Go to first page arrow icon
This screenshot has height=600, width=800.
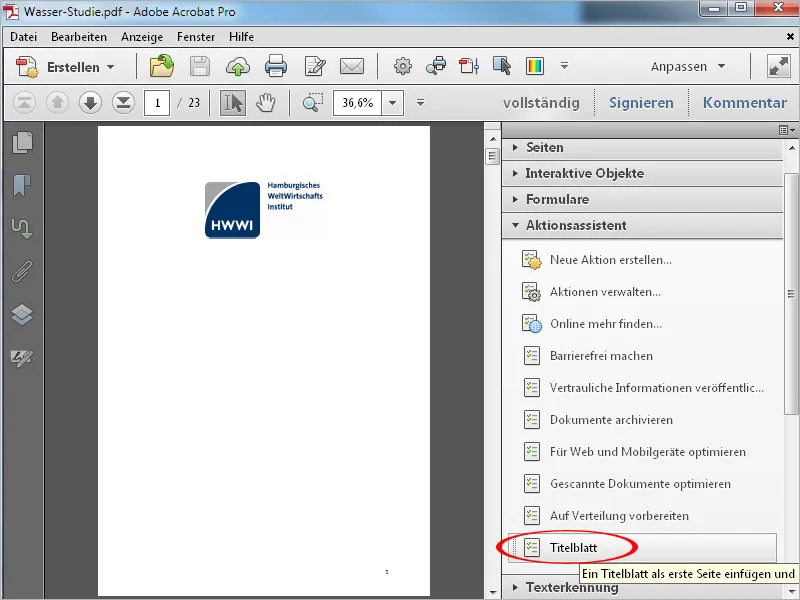[24, 103]
